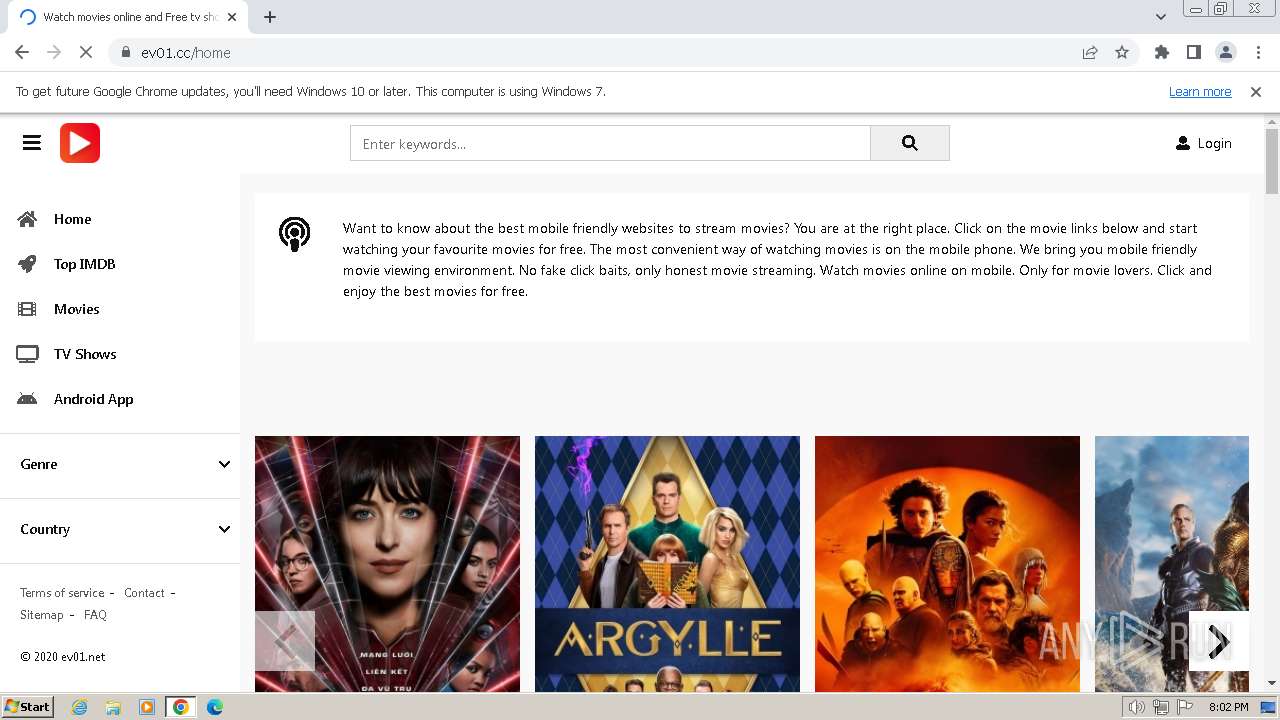Image resolution: width=1280 pixels, height=720 pixels.
Task: Open the Contact link
Action: (x=144, y=593)
